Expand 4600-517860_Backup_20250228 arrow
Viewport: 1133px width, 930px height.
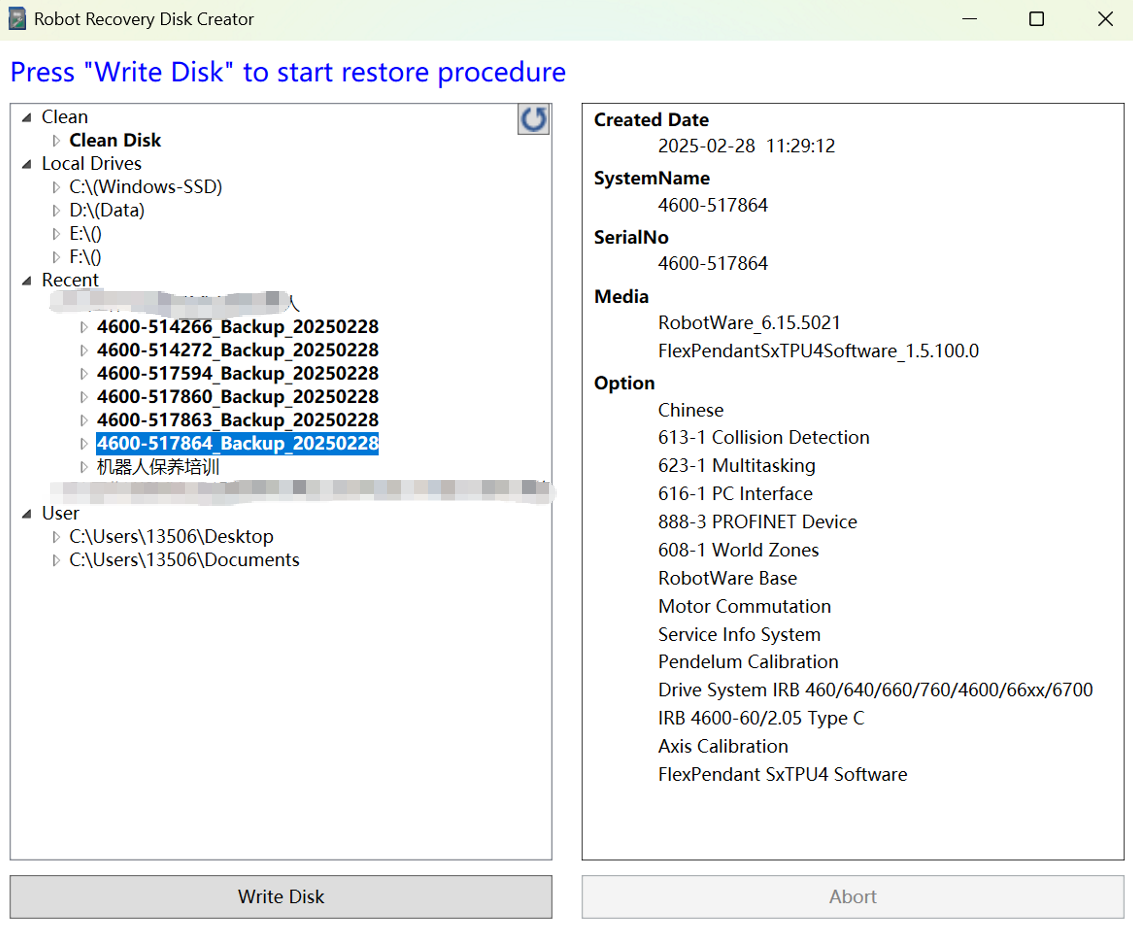[84, 397]
